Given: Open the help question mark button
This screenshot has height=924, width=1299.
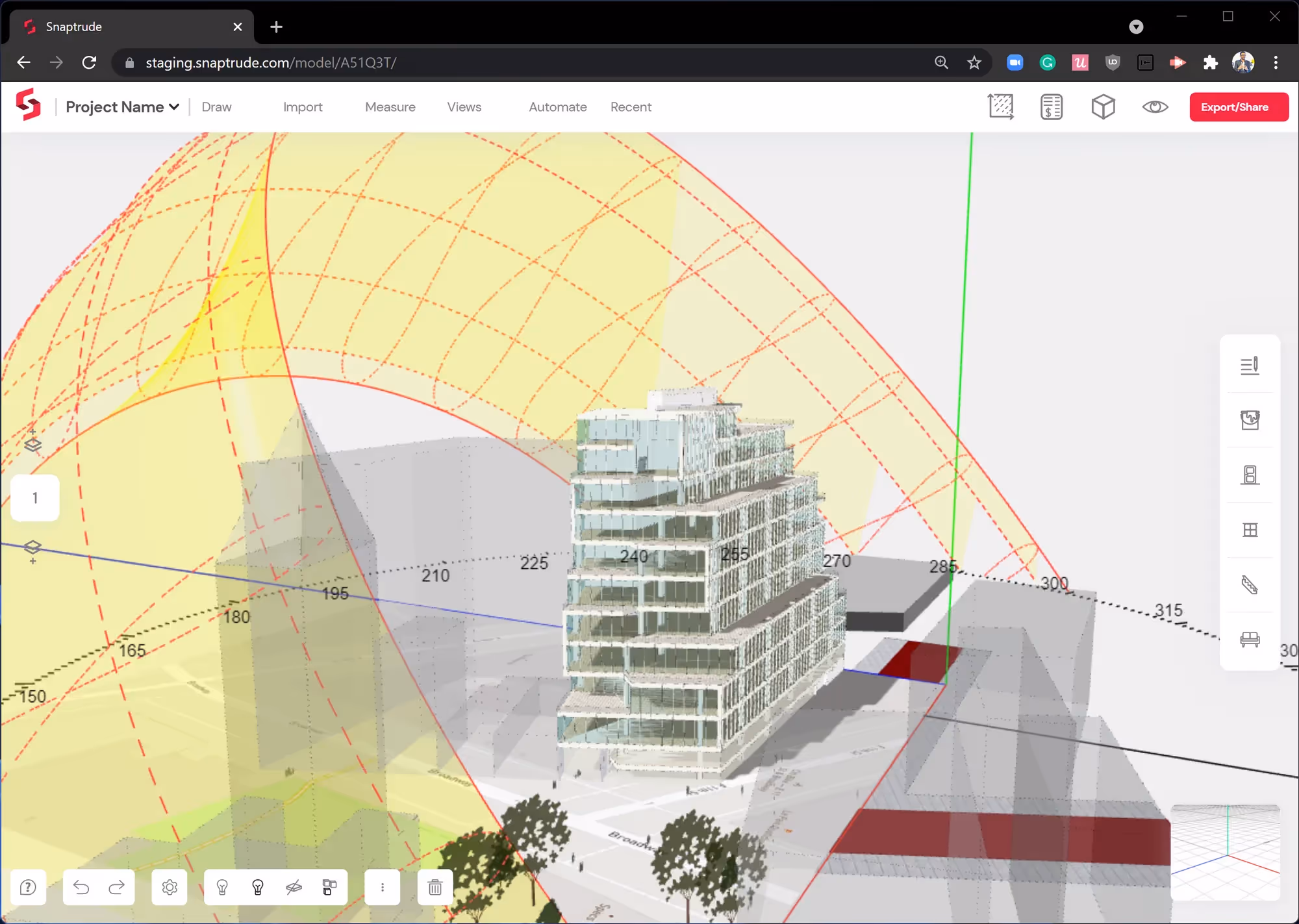Looking at the screenshot, I should 28,887.
